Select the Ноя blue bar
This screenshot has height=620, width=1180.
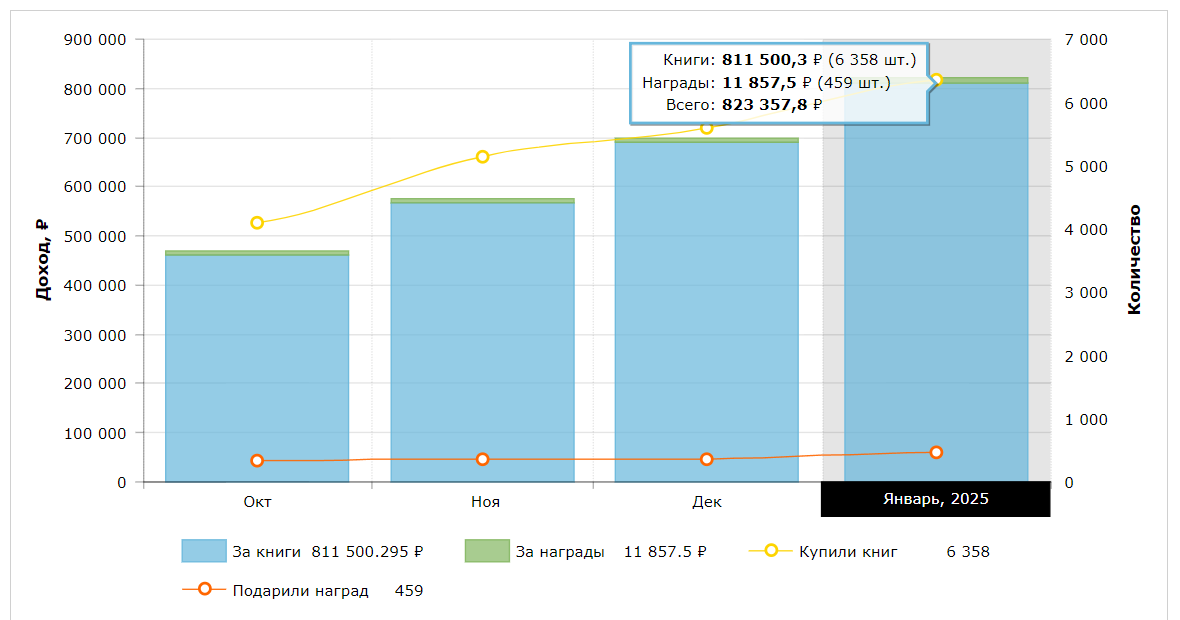(482, 342)
